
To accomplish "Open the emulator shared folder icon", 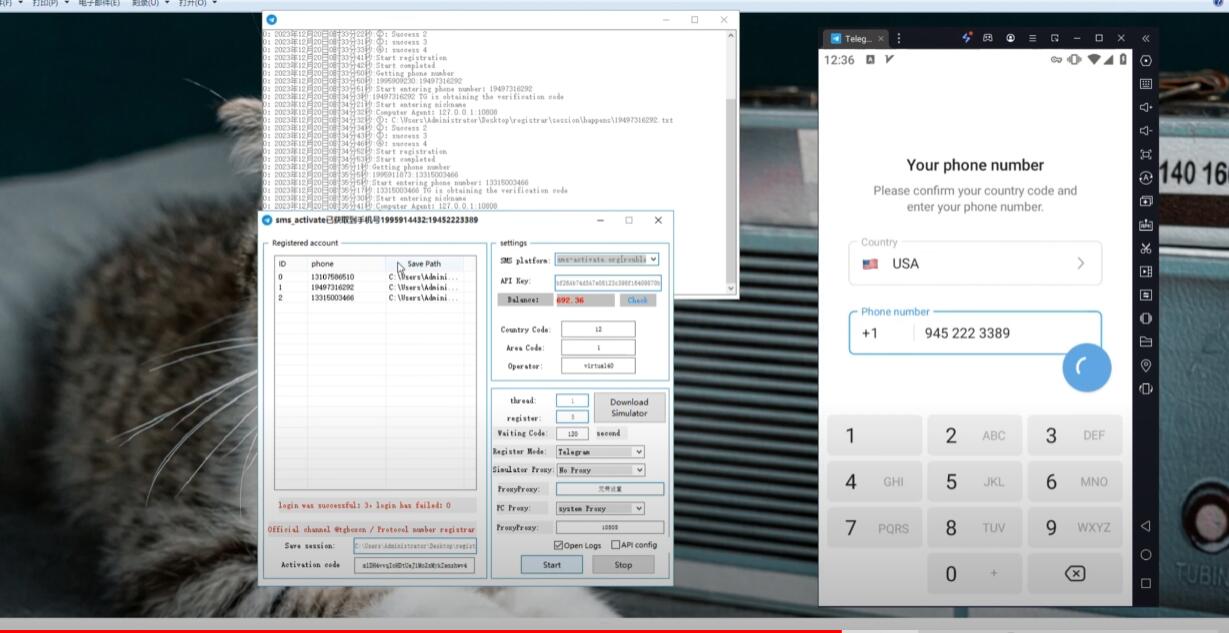I will tap(1146, 342).
